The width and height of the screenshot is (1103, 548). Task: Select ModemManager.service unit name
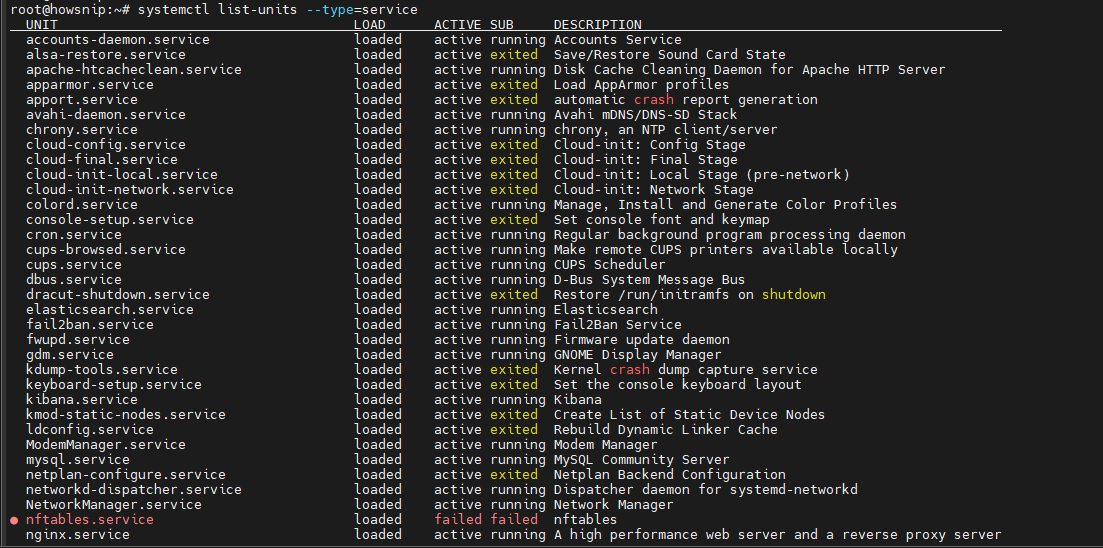106,445
